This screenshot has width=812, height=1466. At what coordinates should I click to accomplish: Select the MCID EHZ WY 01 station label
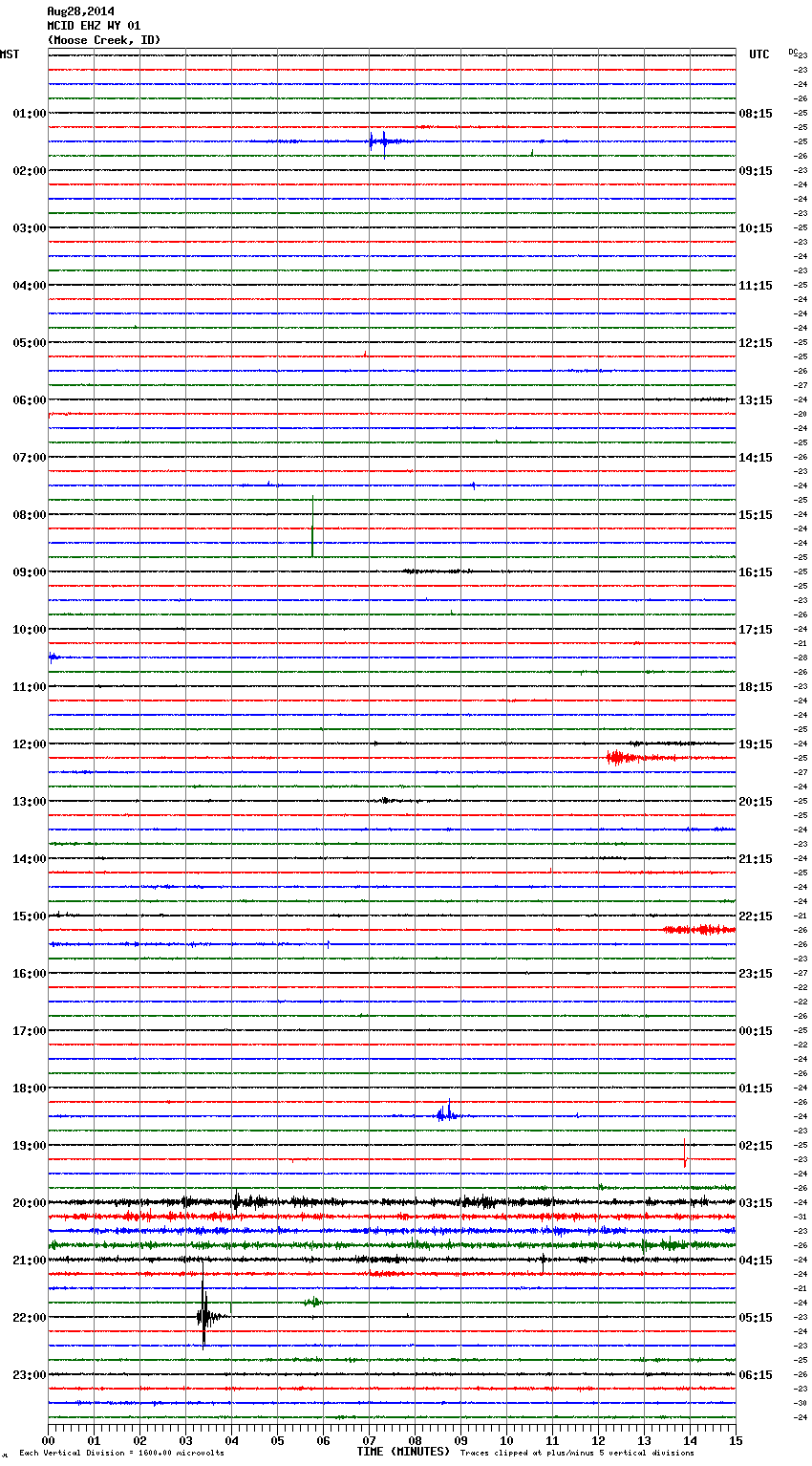(x=94, y=26)
